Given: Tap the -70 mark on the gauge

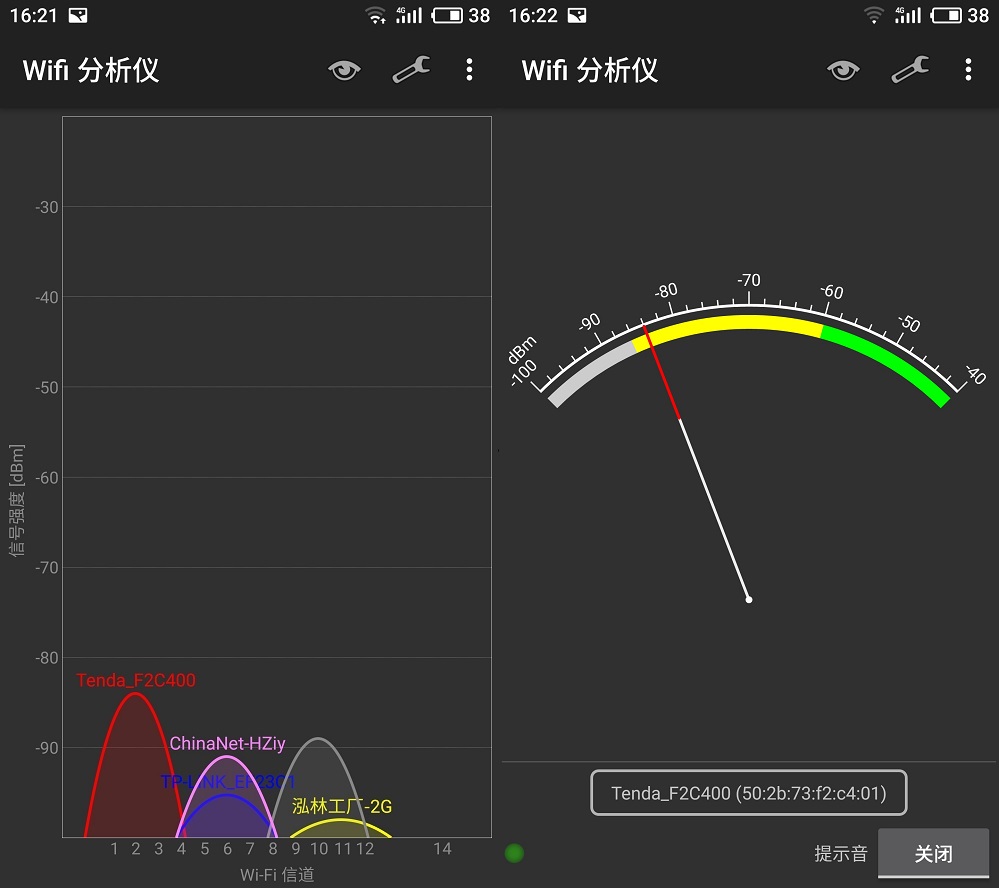Looking at the screenshot, I should coord(749,280).
